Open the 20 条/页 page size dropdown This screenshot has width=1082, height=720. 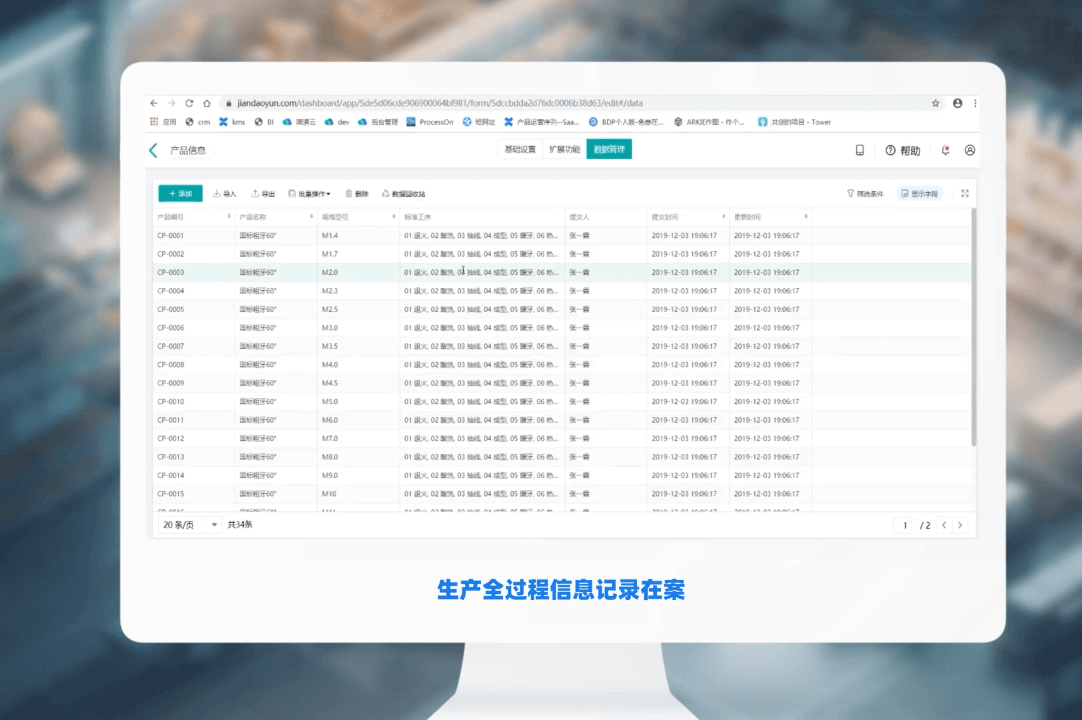[x=190, y=525]
